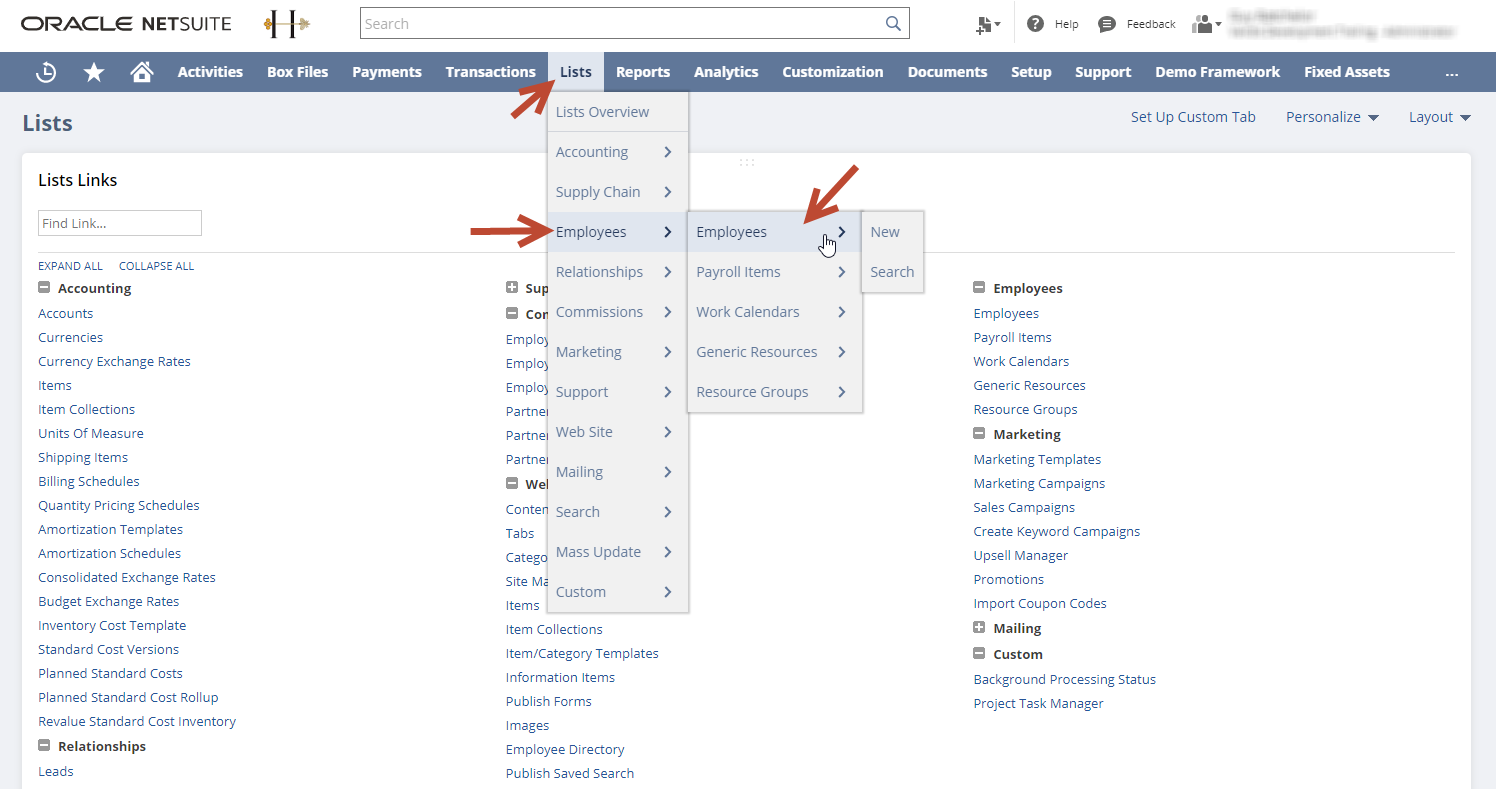
Task: Click inside the Find Link input box
Action: point(119,222)
